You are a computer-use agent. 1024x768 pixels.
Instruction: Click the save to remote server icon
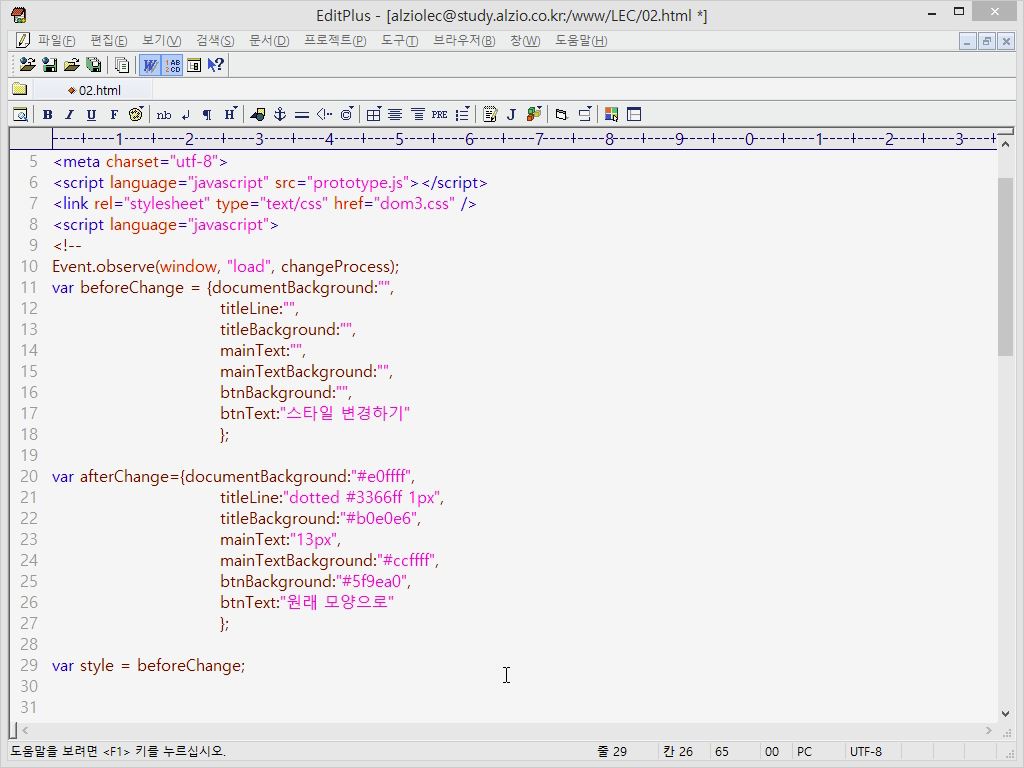50,65
